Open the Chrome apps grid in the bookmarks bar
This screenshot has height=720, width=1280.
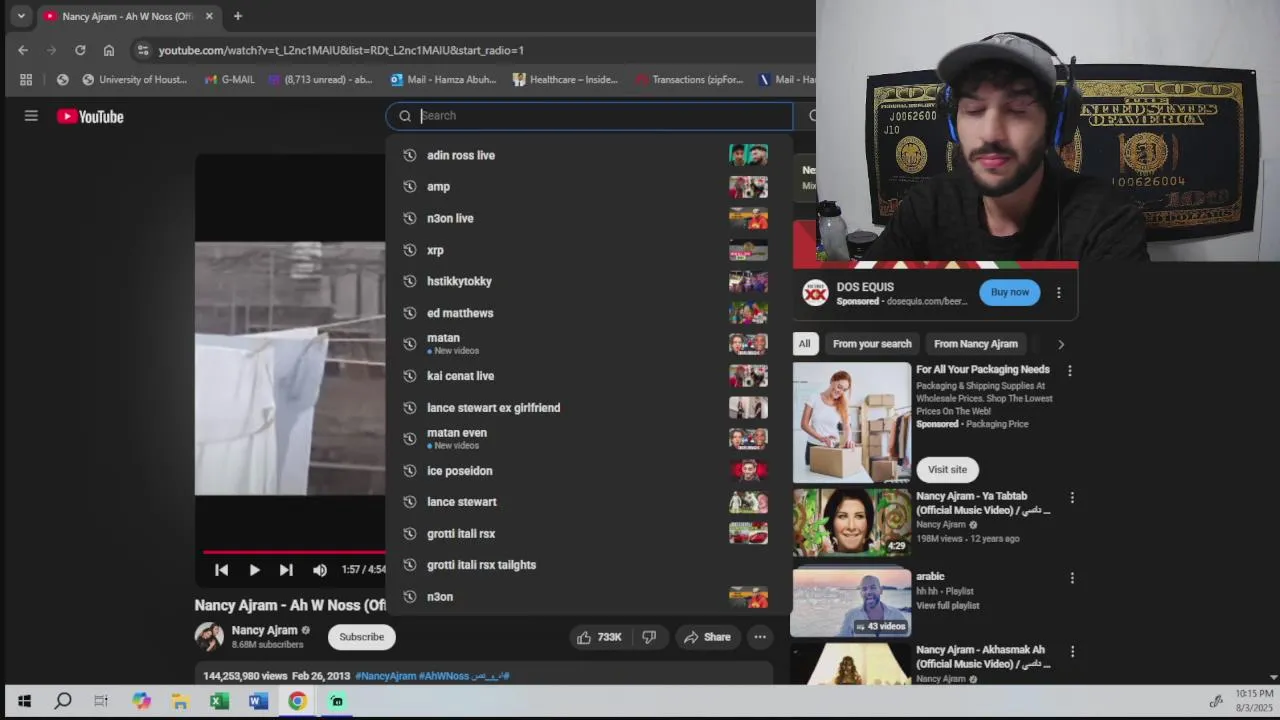point(26,79)
